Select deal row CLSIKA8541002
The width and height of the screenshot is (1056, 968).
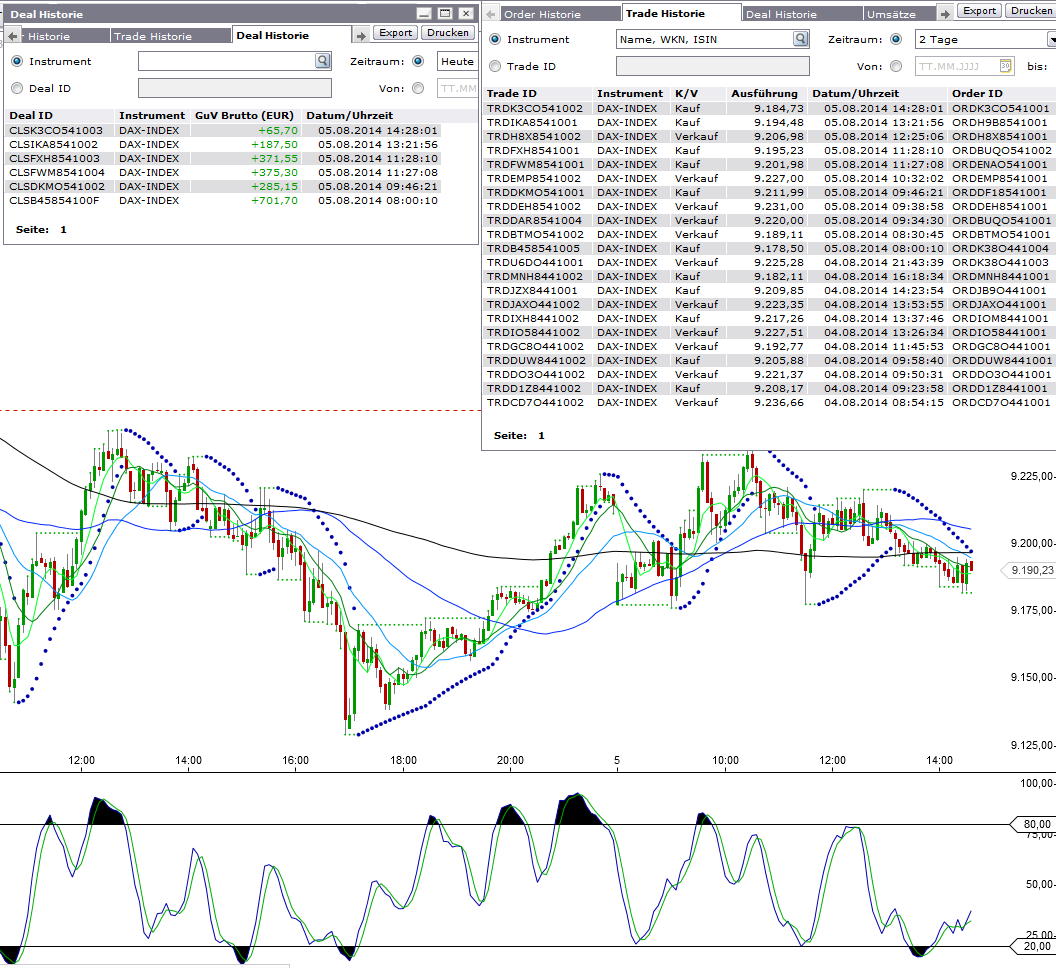click(224, 144)
